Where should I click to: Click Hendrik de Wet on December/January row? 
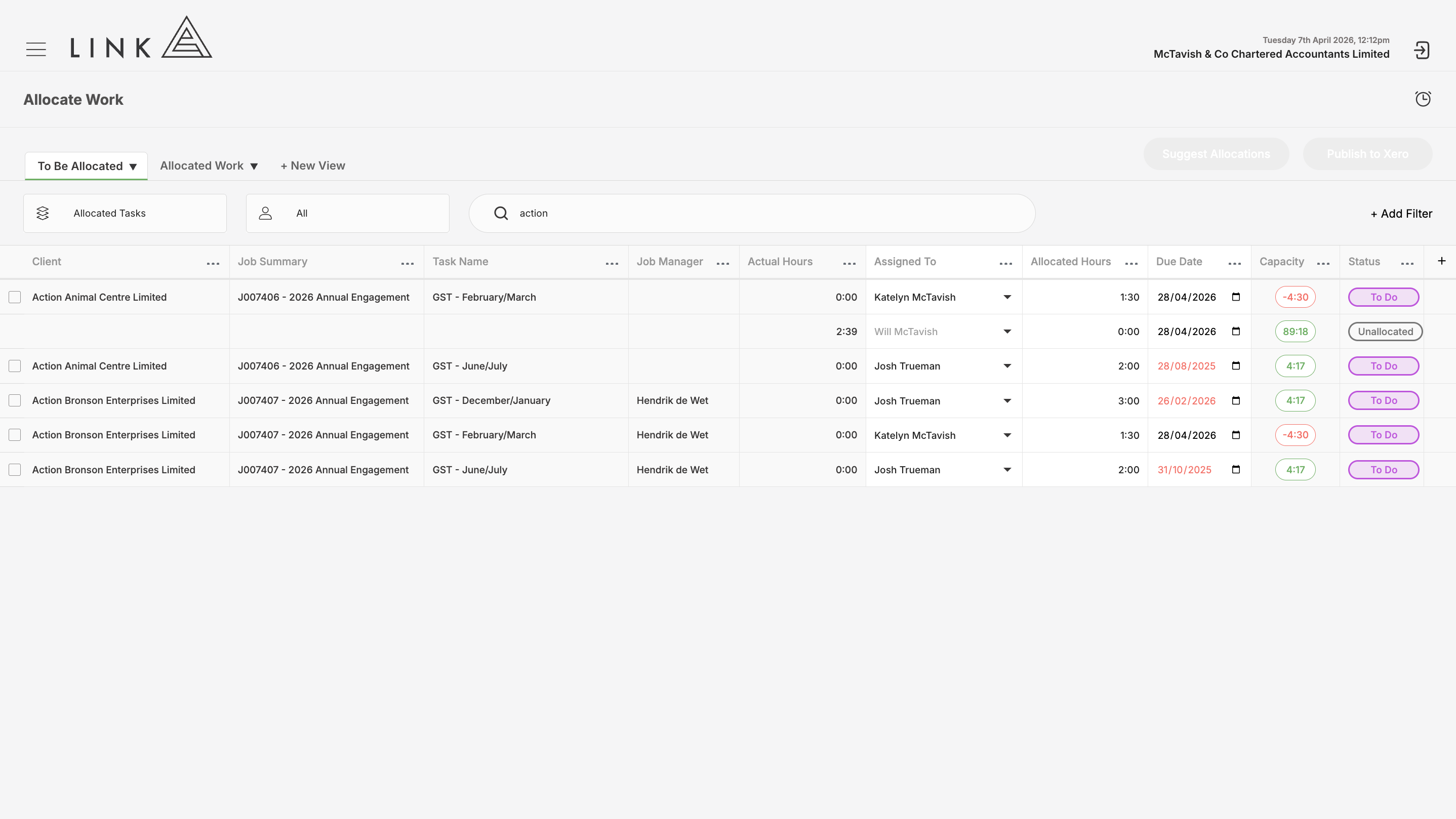coord(672,401)
